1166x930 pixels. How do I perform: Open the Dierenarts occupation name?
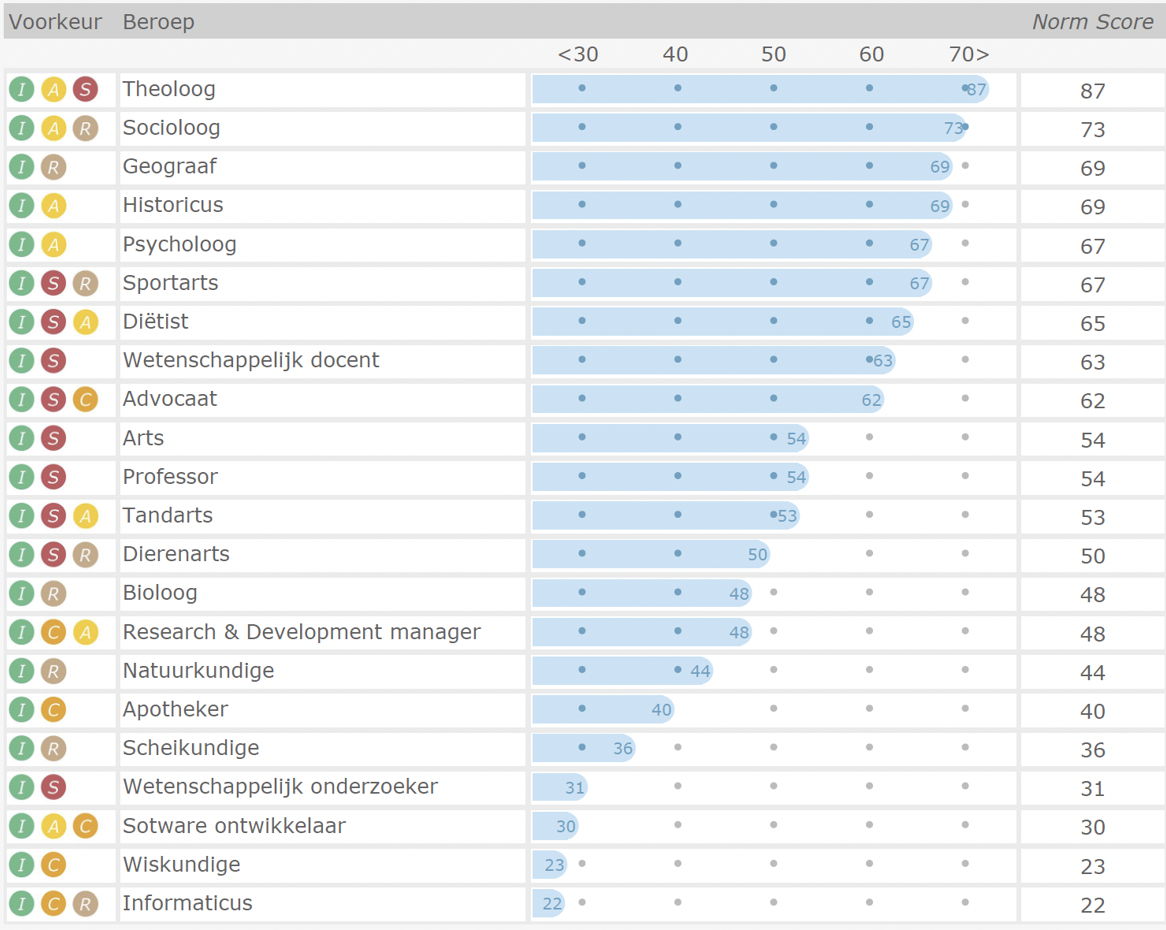(x=176, y=554)
